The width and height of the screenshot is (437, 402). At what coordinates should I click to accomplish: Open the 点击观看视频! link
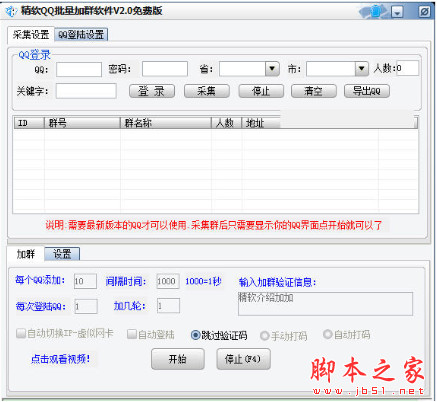[x=60, y=359]
